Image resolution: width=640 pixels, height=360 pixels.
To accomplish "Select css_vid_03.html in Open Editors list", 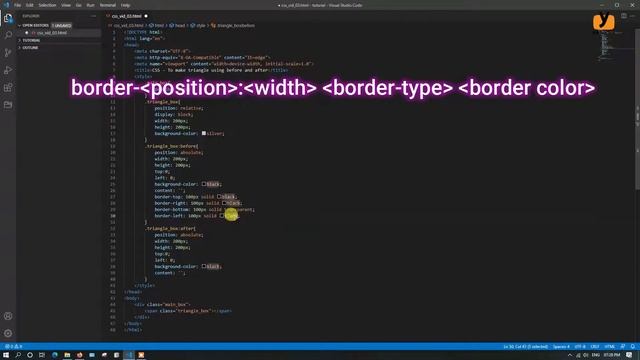I will [x=51, y=33].
